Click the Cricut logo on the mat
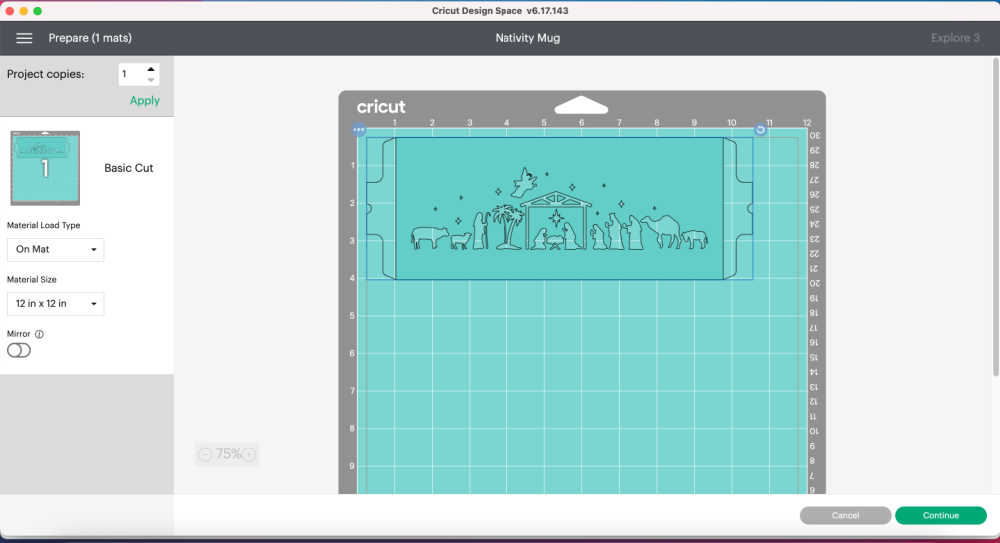Viewport: 1000px width, 543px height. (381, 107)
